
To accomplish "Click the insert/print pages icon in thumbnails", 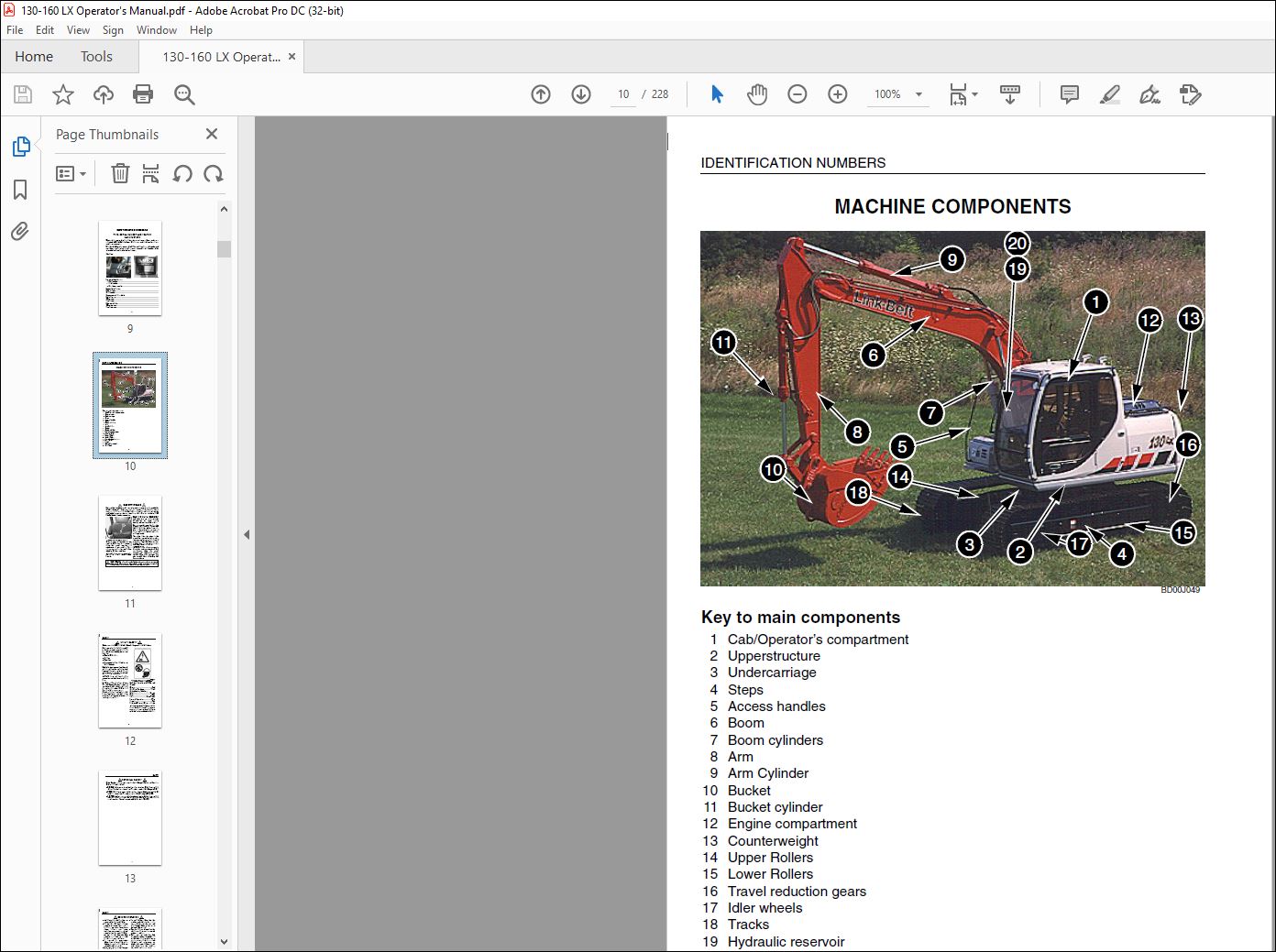I will [151, 173].
